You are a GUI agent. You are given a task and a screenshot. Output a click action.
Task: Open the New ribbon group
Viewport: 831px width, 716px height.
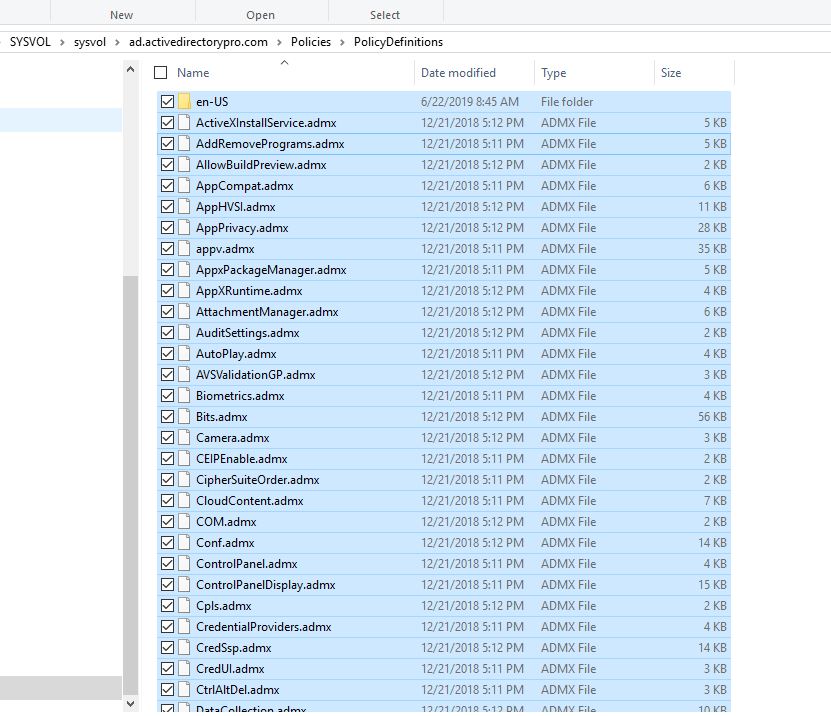121,15
